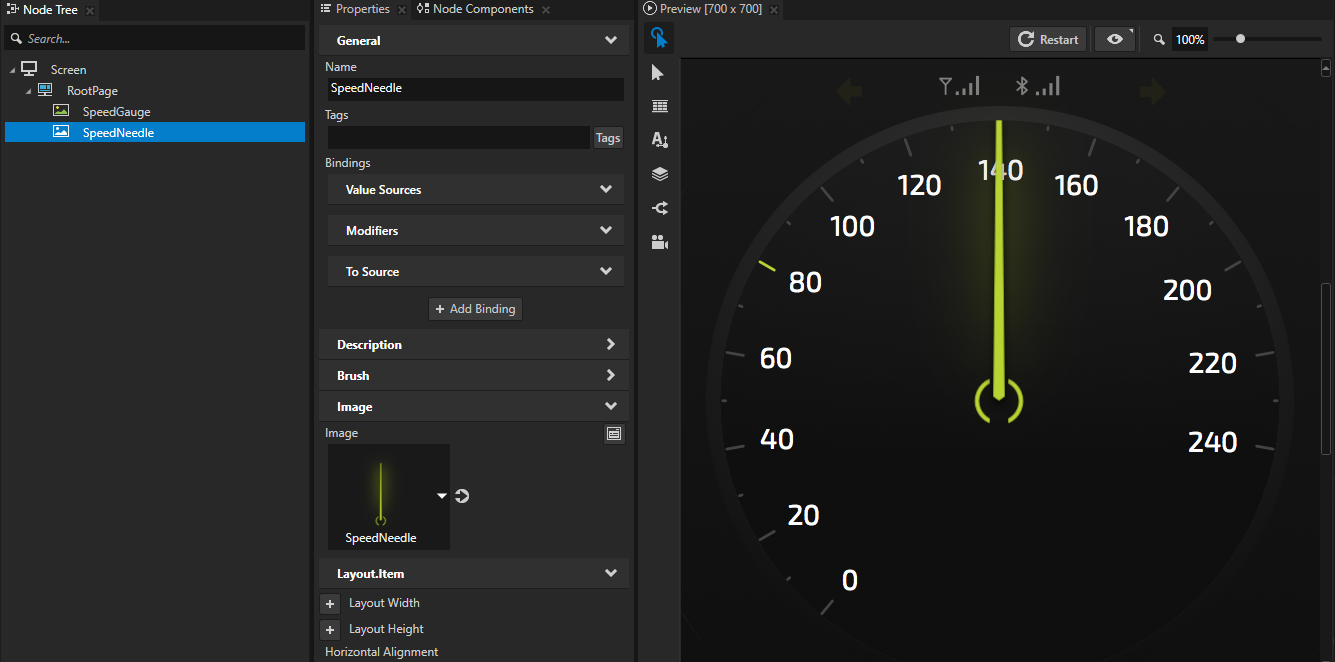Expand the Value Sources section

click(475, 190)
